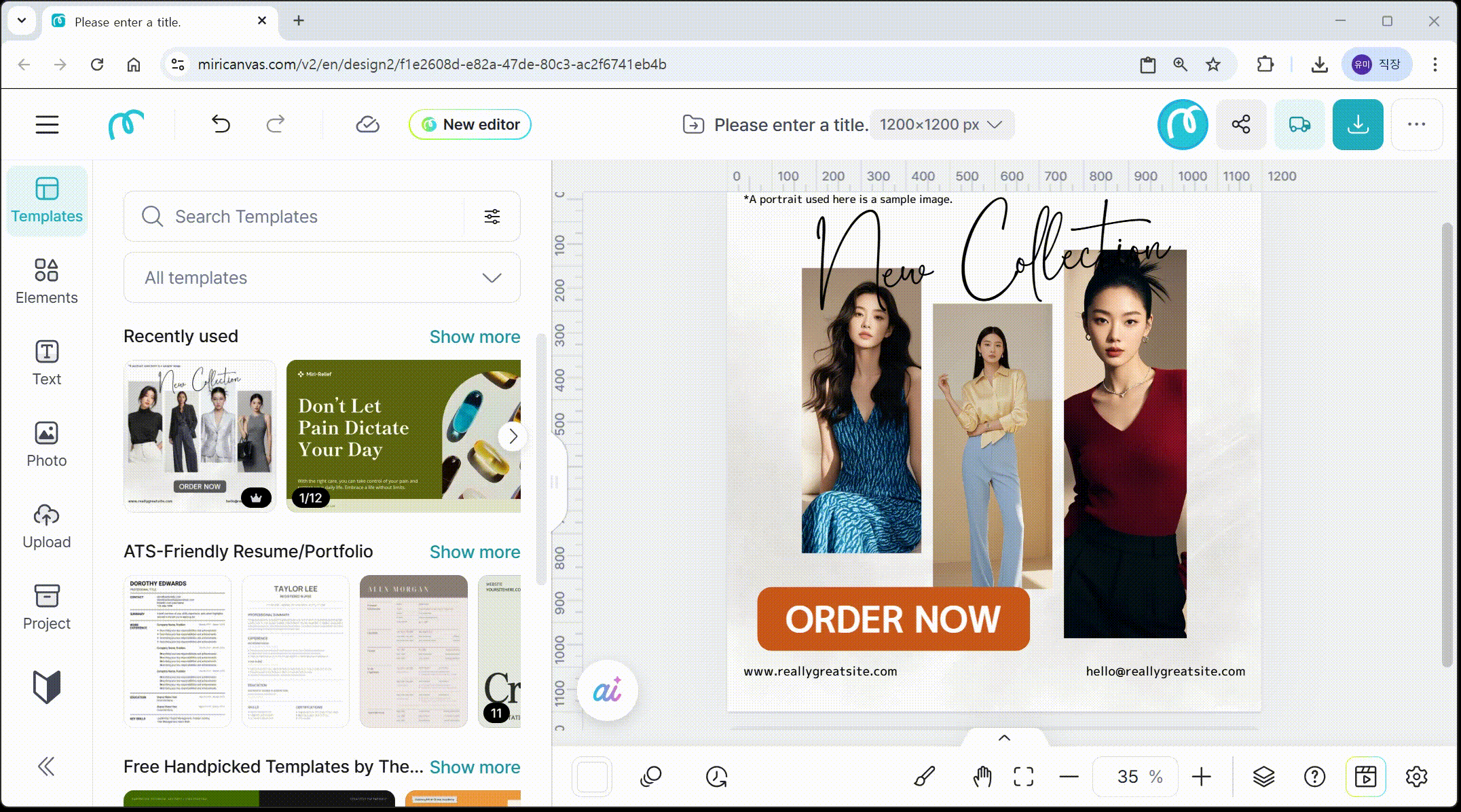This screenshot has height=812, width=1461.
Task: Open the Elements sidebar panel
Action: click(x=46, y=281)
